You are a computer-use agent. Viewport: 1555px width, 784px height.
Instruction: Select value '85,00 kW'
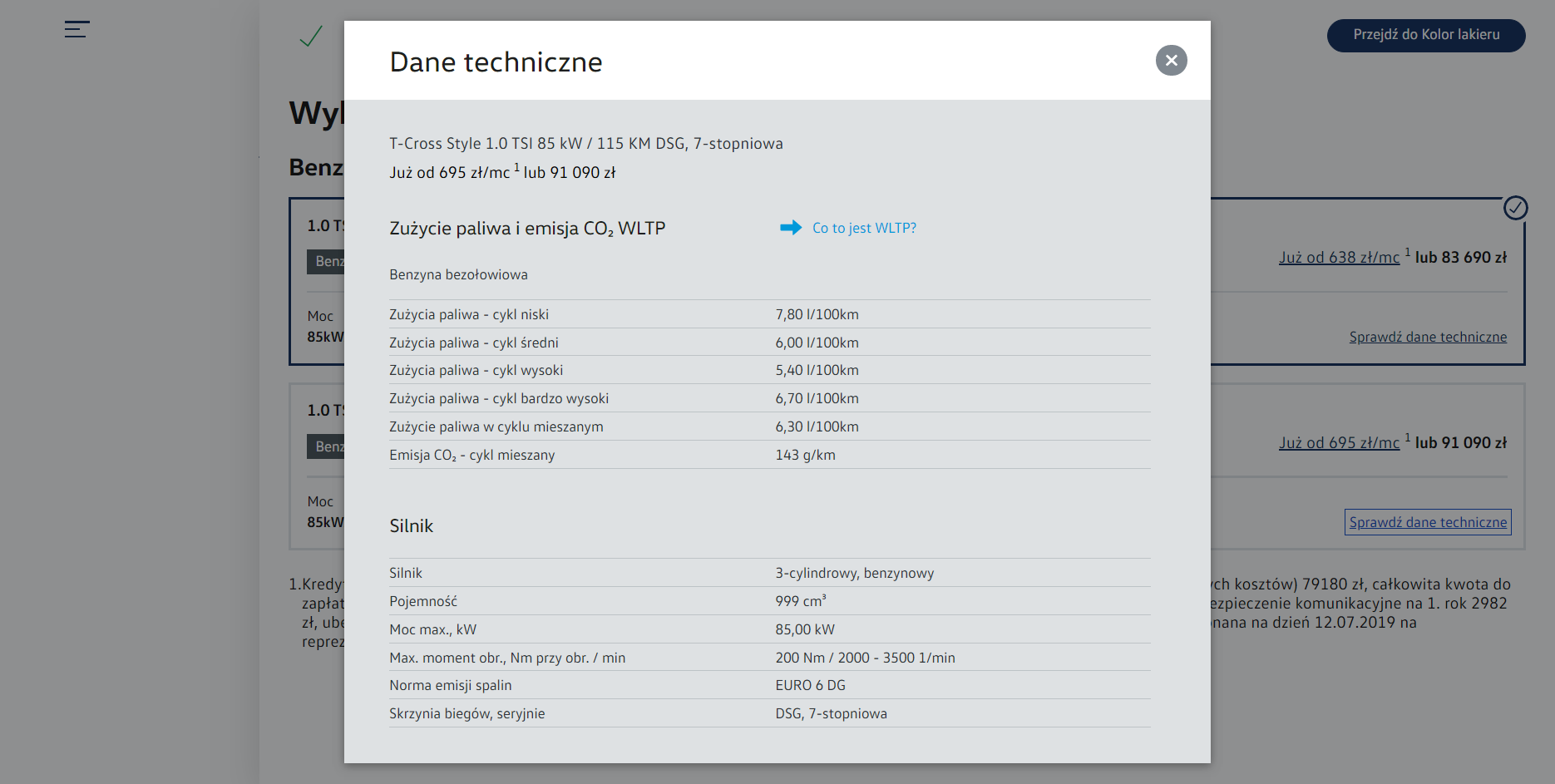804,629
